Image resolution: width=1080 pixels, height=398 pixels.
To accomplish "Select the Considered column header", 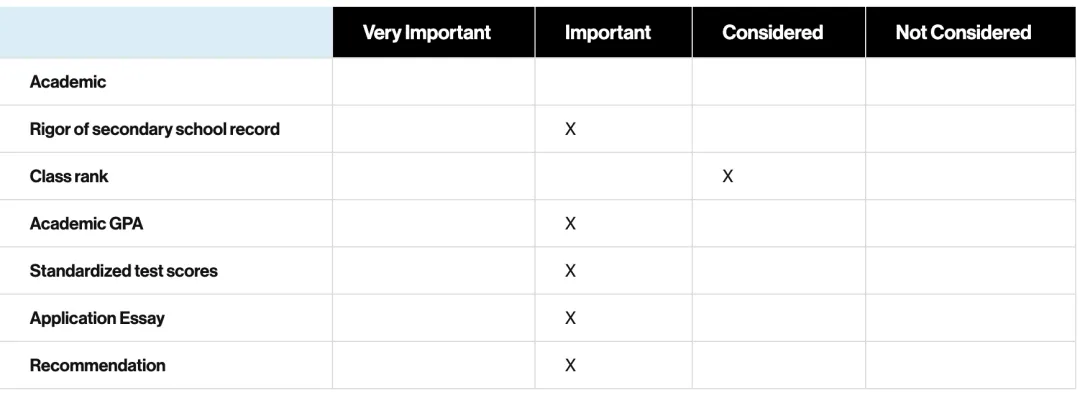I will click(772, 32).
